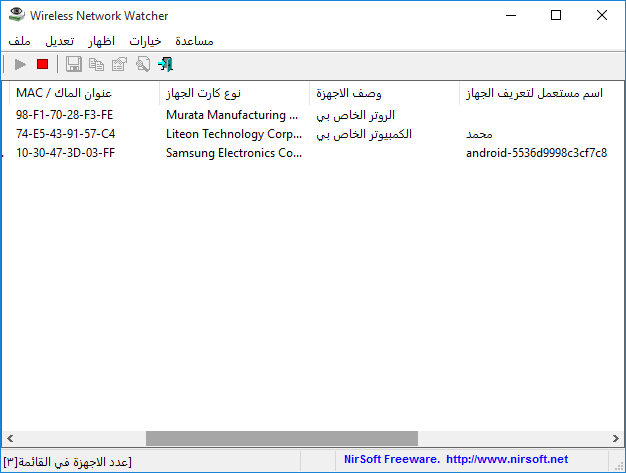Screen dimensions: 626x473
Task: Open the ملف menu
Action: tap(19, 41)
